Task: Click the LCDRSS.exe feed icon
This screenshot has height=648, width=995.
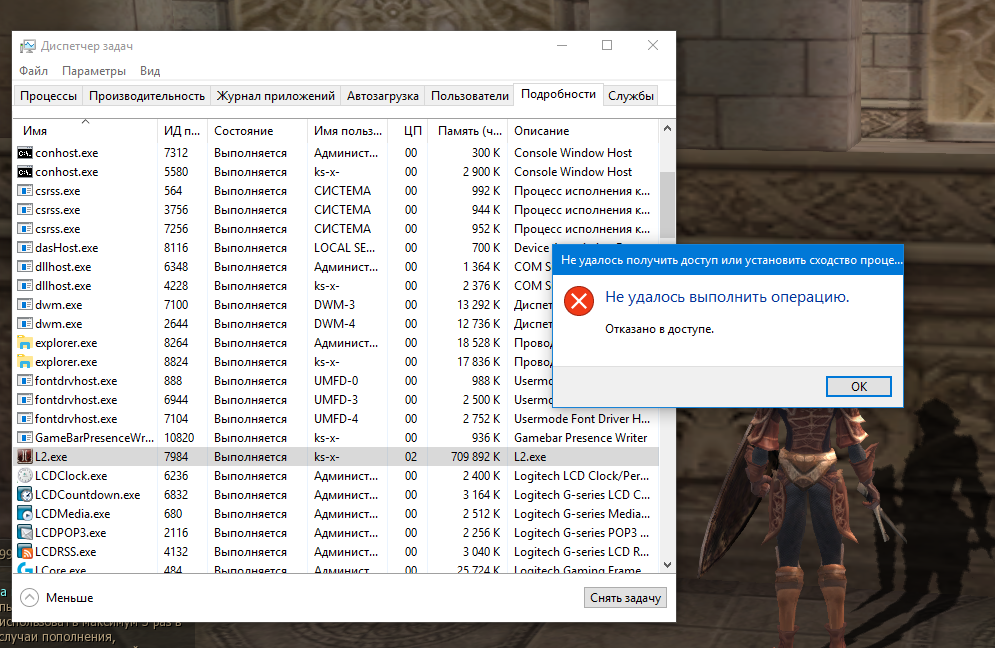Action: coord(25,552)
